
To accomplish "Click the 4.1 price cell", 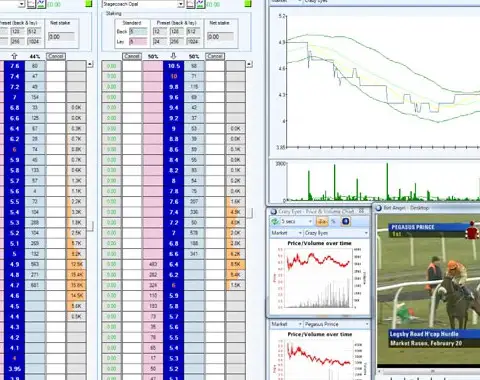I will [x=14, y=348].
